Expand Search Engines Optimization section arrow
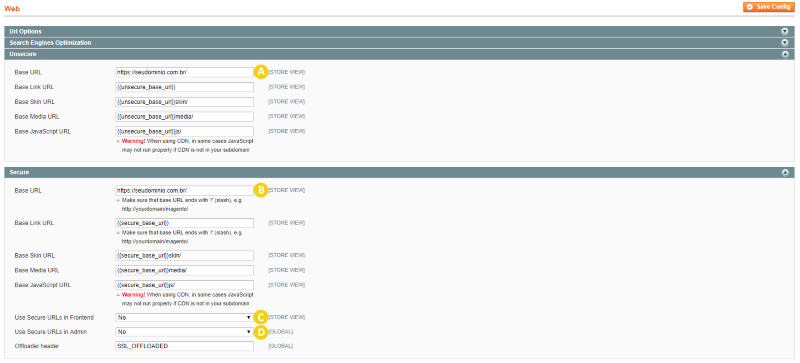The image size is (800, 363). (785, 42)
